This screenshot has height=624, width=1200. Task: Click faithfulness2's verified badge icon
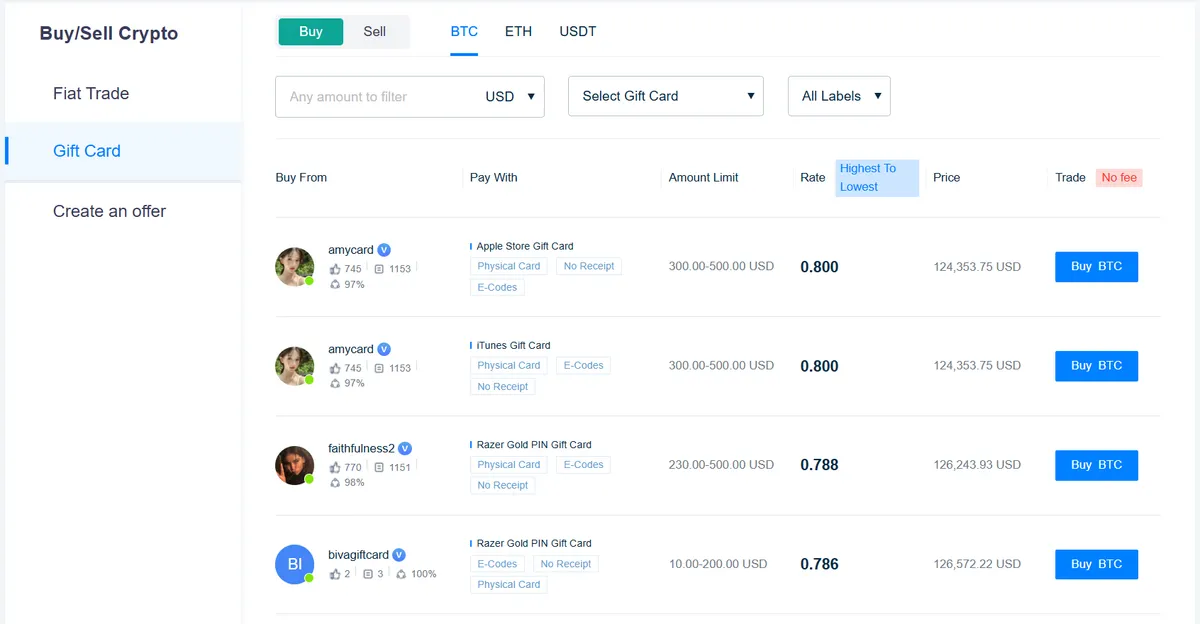coord(405,449)
